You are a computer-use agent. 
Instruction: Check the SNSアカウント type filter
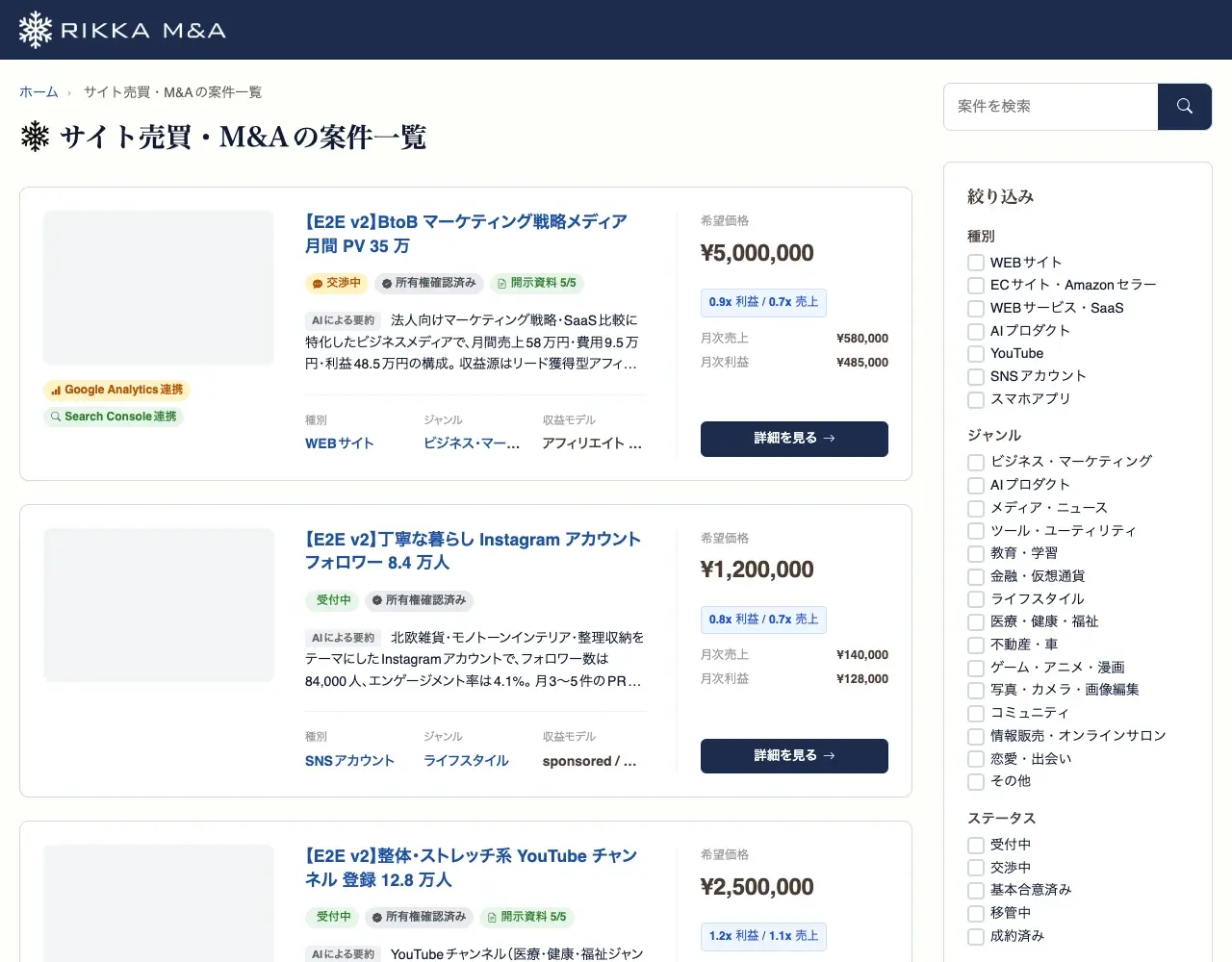976,377
